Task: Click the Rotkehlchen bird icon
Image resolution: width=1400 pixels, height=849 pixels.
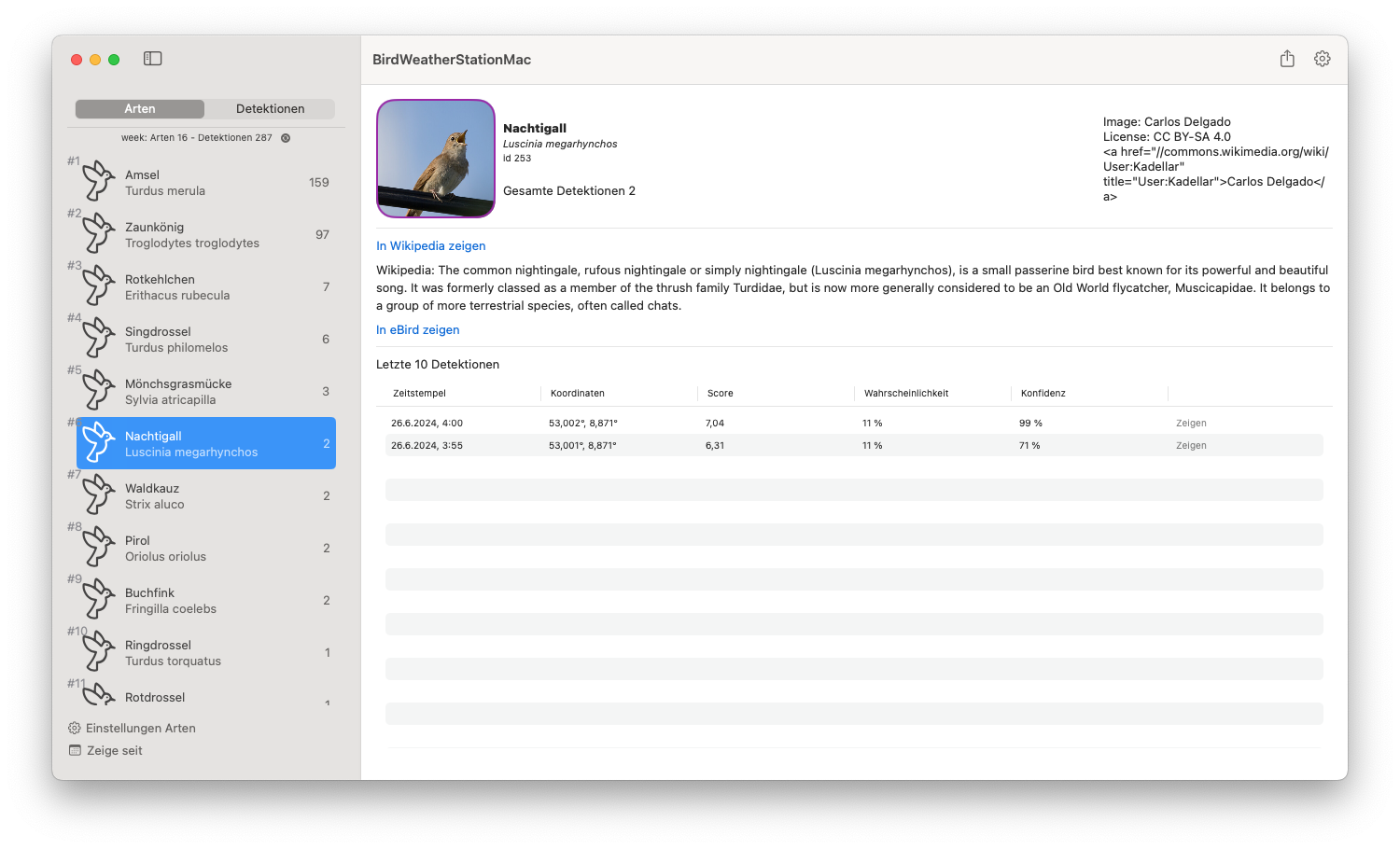Action: click(96, 286)
